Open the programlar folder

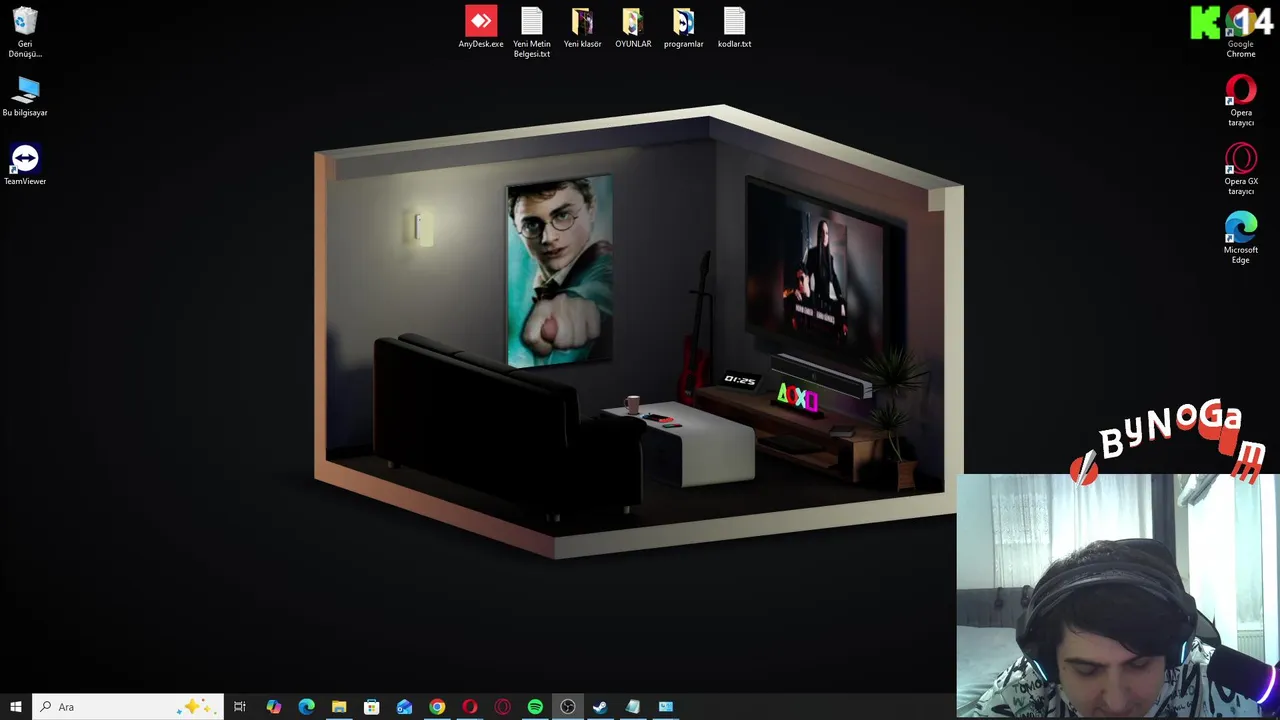(x=684, y=28)
